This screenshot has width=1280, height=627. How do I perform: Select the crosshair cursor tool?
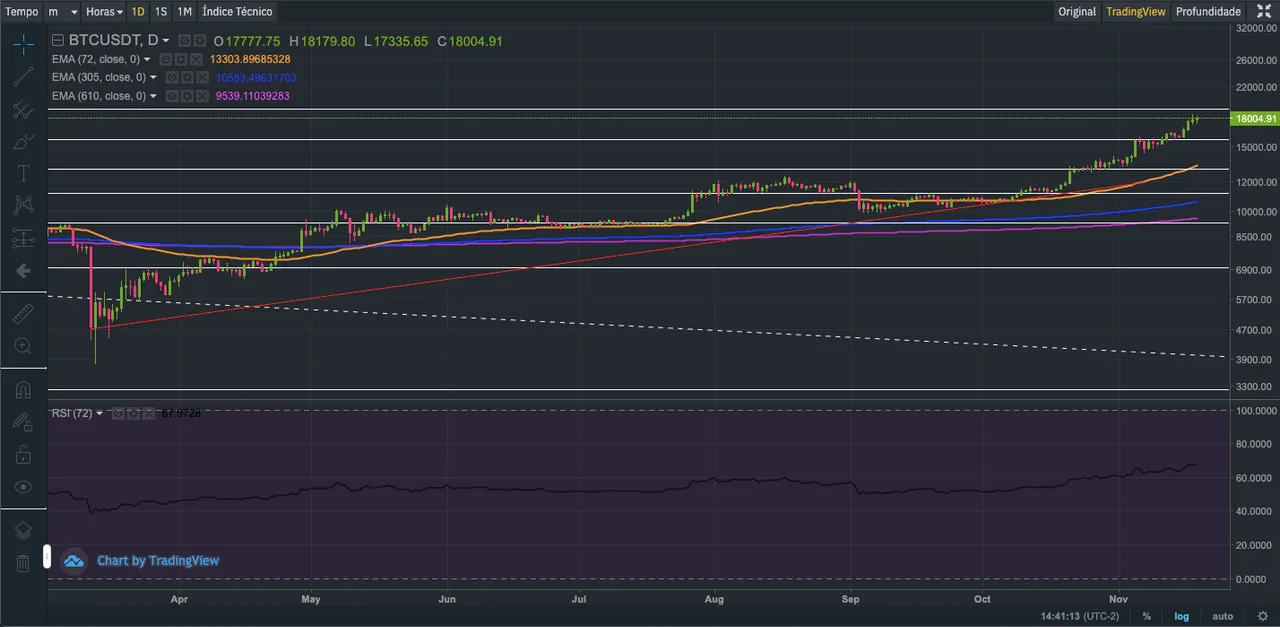(23, 43)
